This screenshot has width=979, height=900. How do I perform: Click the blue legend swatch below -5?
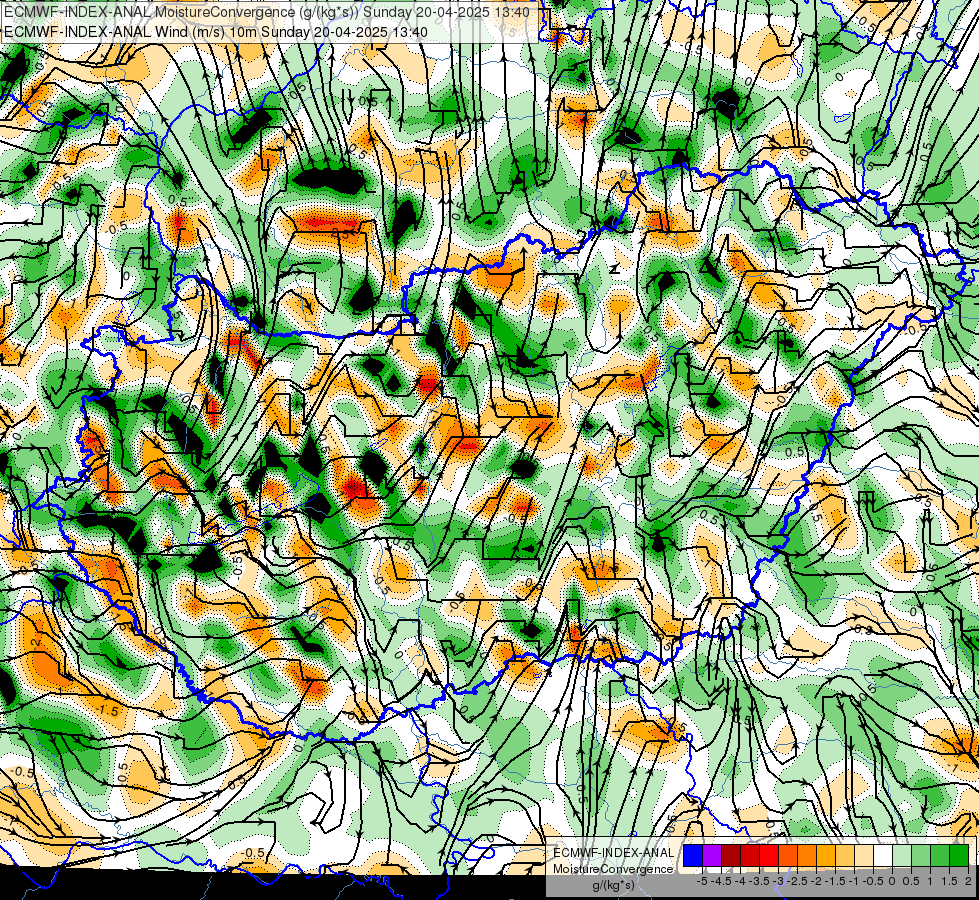[x=693, y=855]
